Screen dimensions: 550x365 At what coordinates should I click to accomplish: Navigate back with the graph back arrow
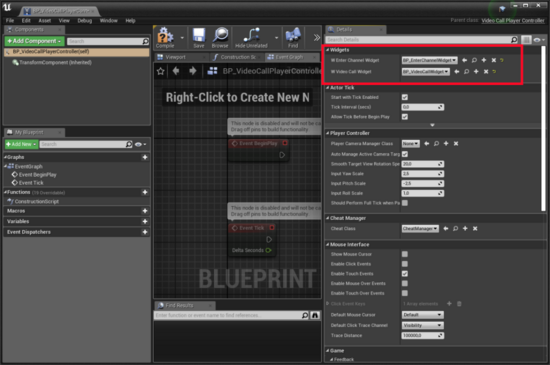tap(176, 71)
